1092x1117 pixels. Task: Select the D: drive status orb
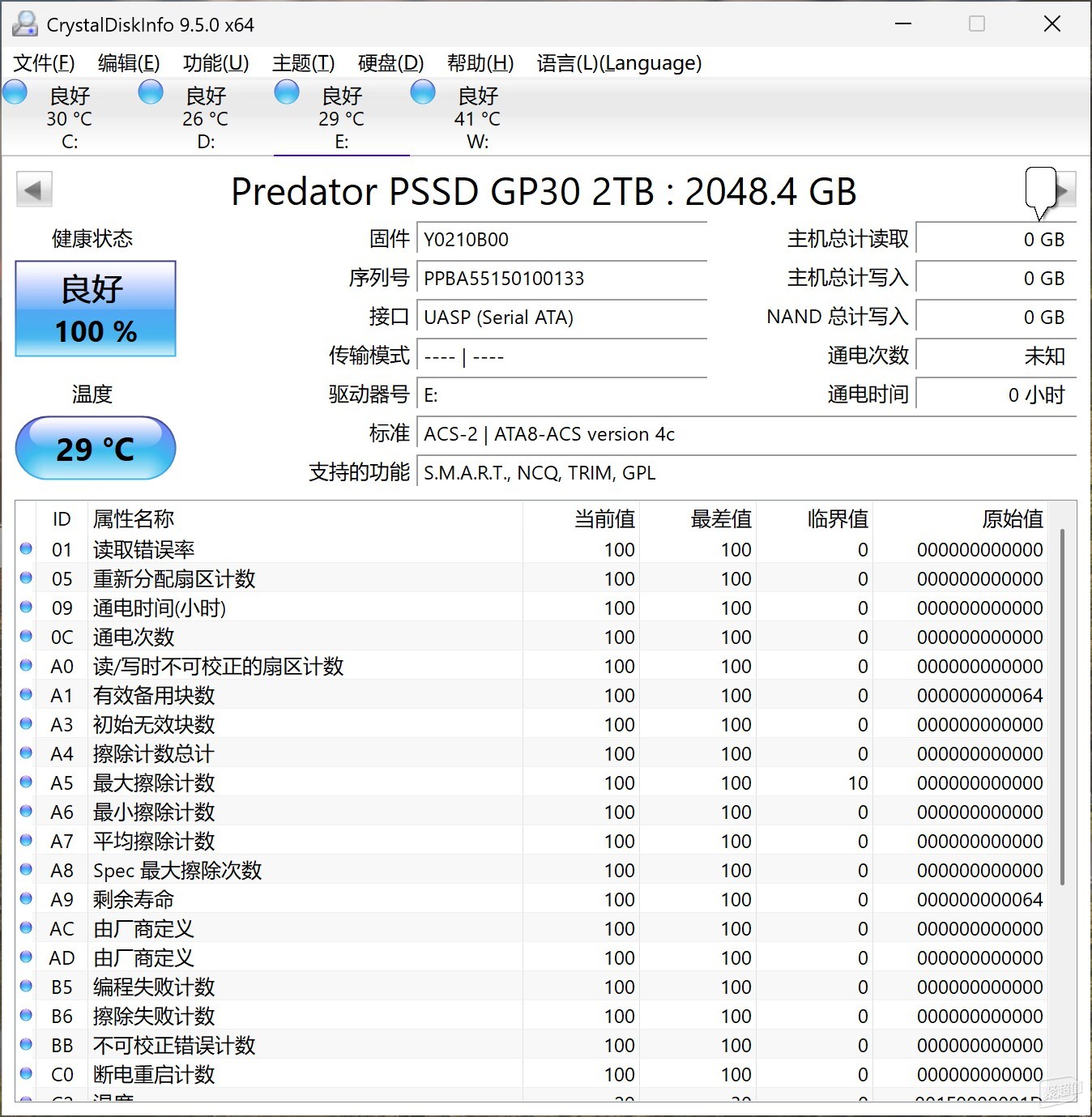click(x=151, y=92)
